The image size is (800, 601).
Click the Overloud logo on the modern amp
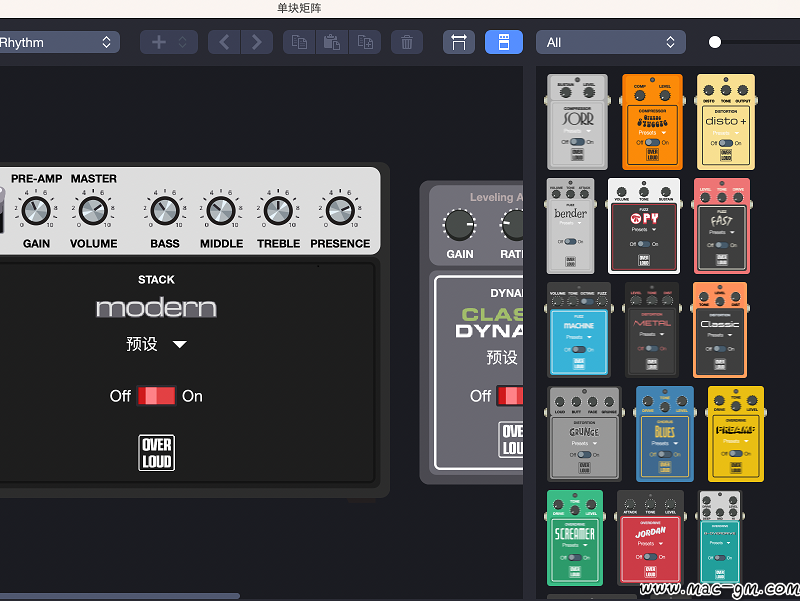(157, 453)
